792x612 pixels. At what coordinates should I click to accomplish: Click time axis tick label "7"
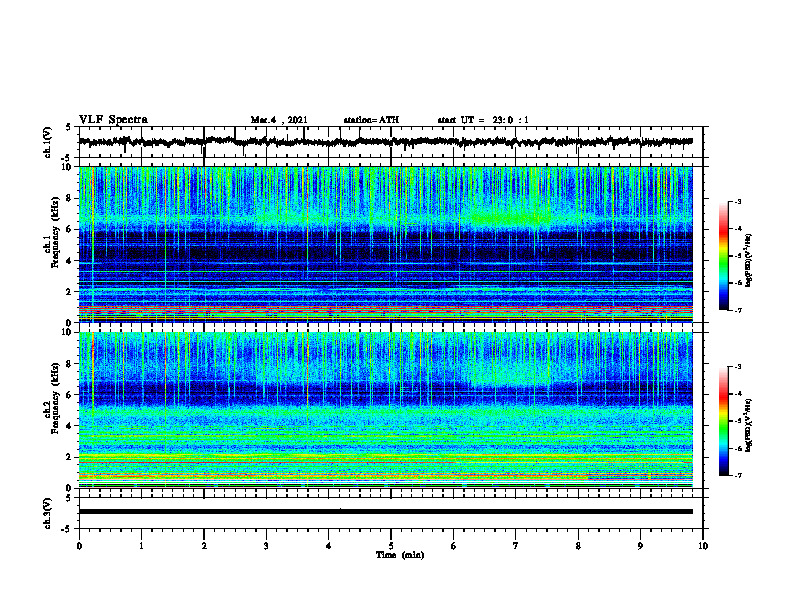(516, 546)
